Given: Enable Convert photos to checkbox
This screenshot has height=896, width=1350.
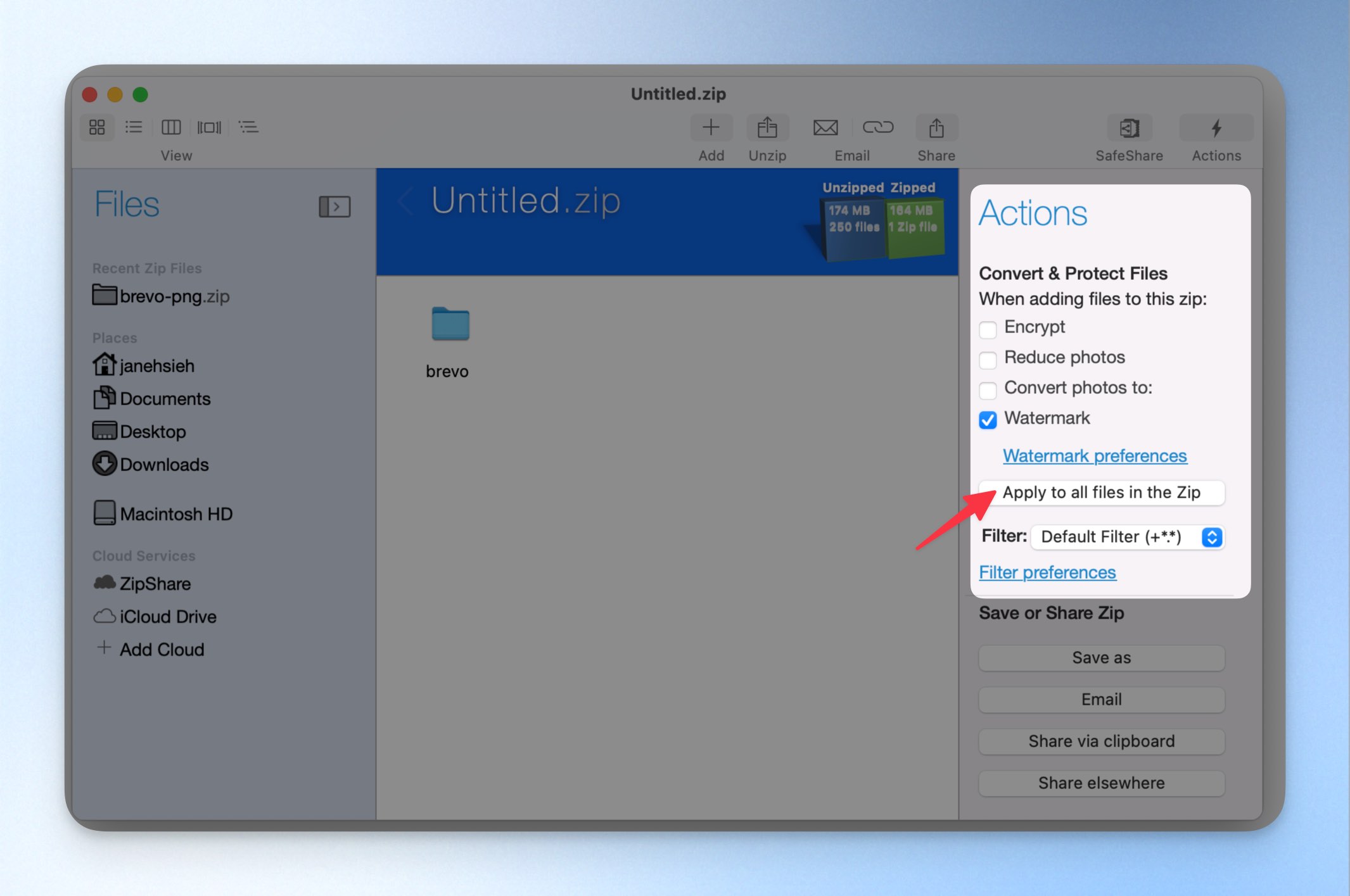Looking at the screenshot, I should pyautogui.click(x=988, y=389).
